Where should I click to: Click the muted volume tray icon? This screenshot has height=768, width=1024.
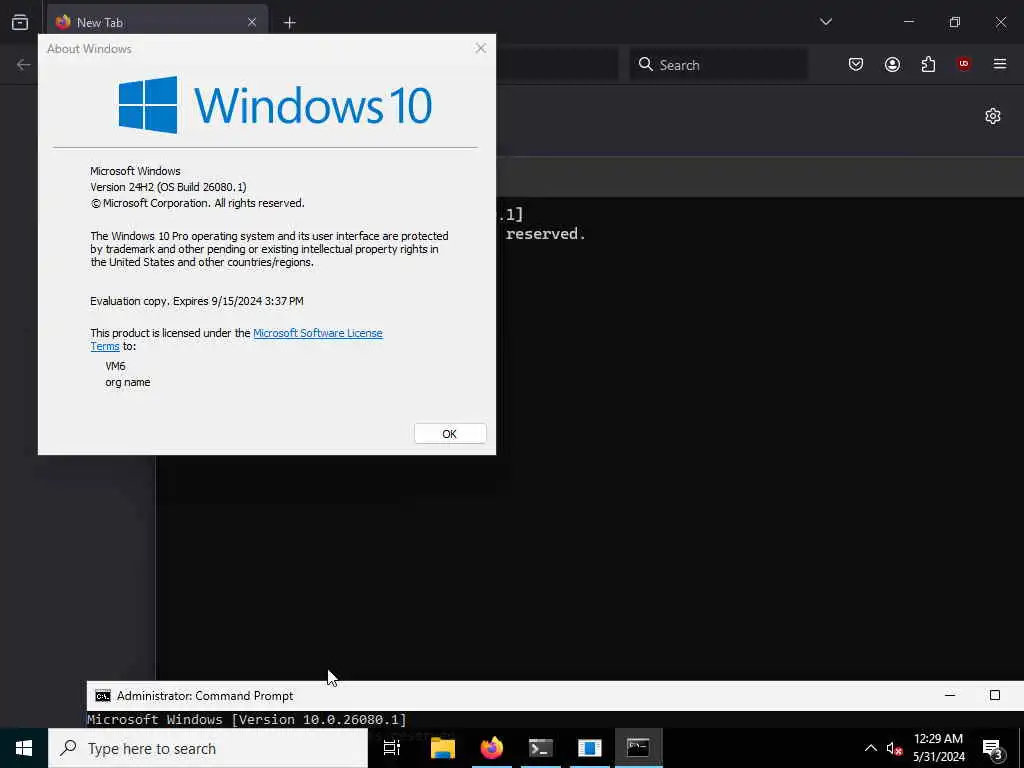893,749
